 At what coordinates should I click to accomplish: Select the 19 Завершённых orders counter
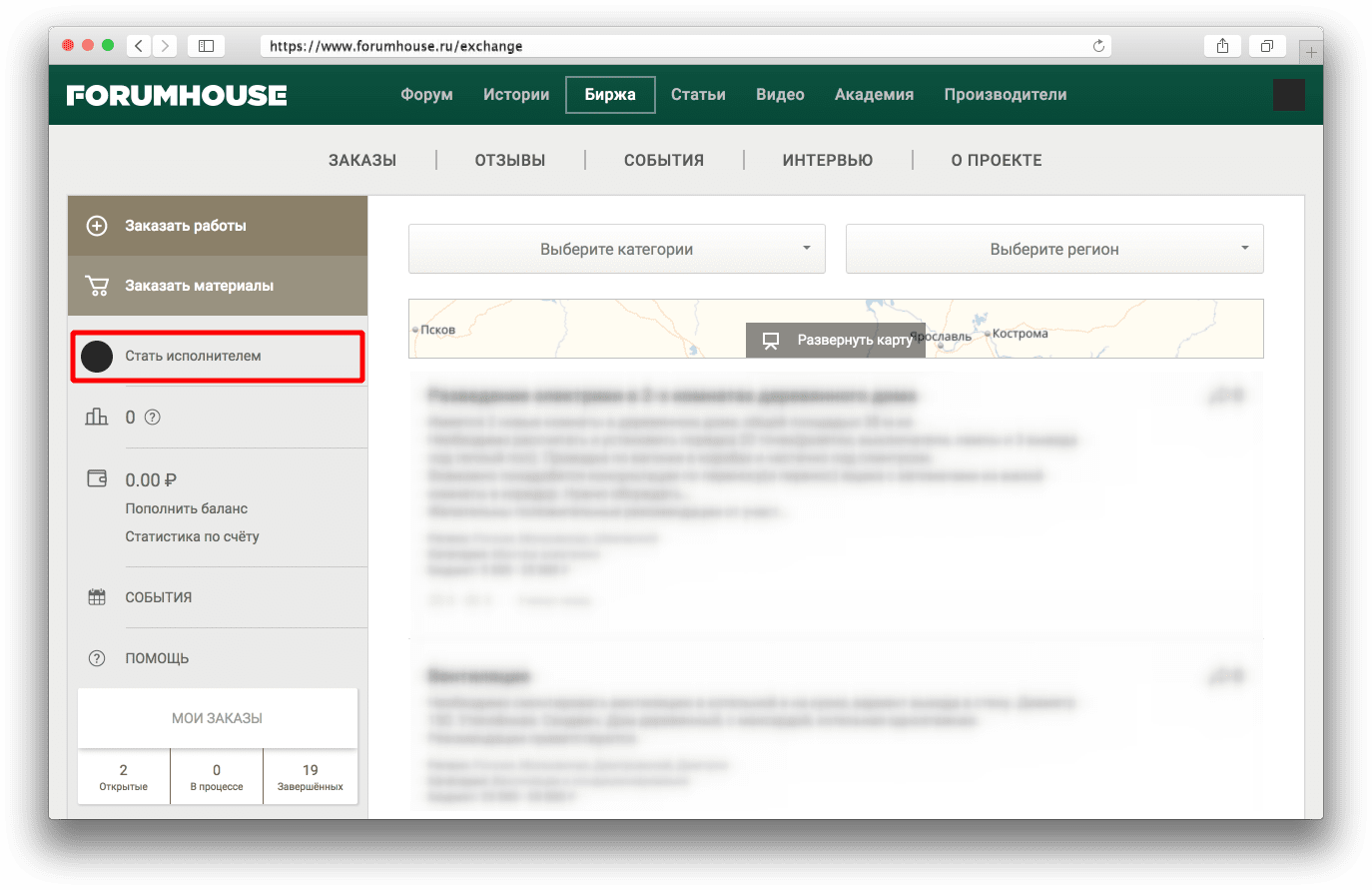(311, 777)
